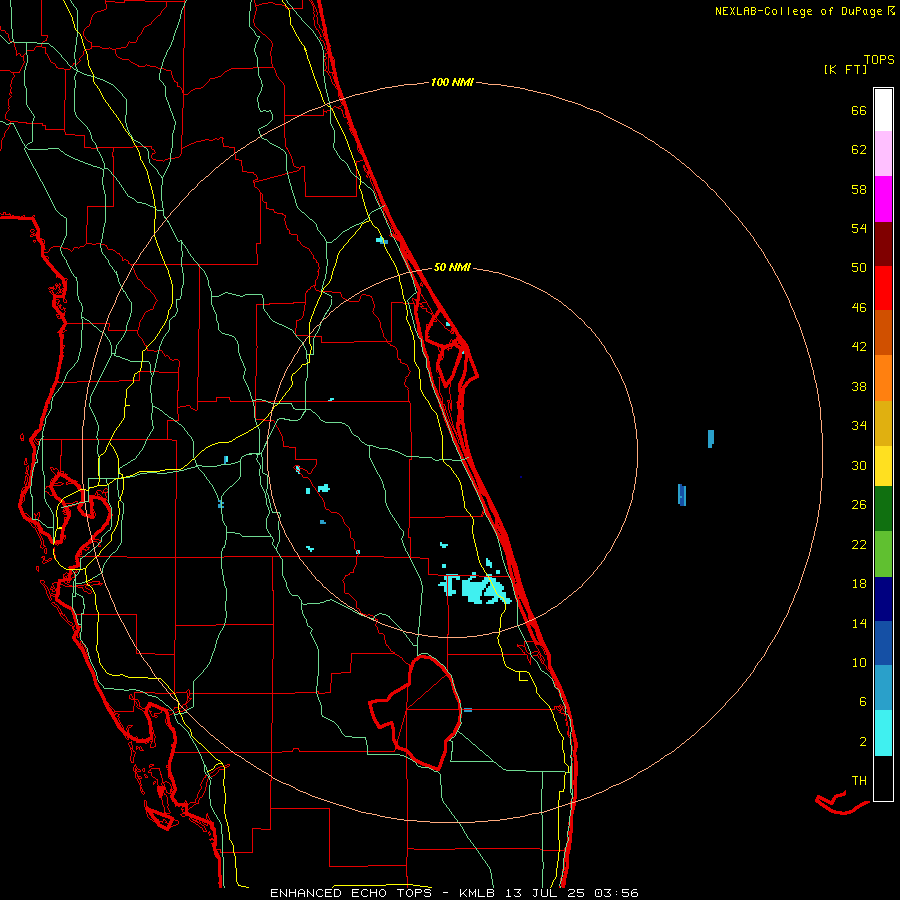Click the legend value "42"

coord(859,347)
